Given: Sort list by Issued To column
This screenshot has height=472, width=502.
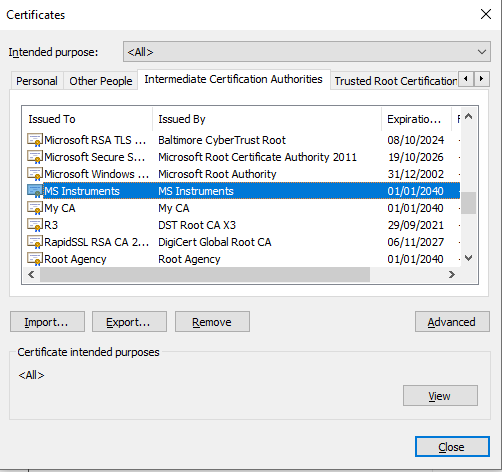Looking at the screenshot, I should (x=87, y=119).
